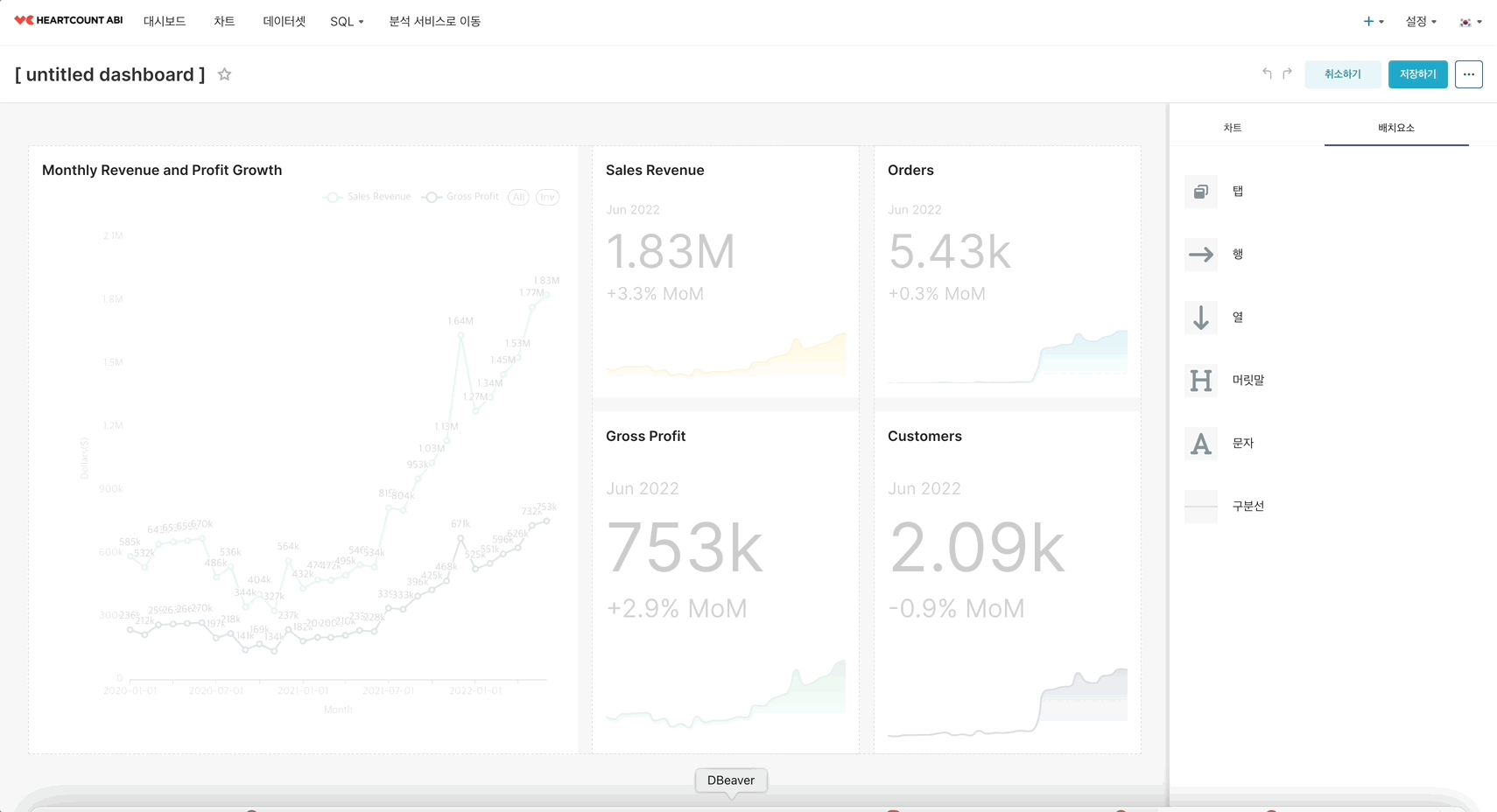Screen dimensions: 1497x812
Task: Open the 설정 settings dropdown
Action: coord(1421,21)
